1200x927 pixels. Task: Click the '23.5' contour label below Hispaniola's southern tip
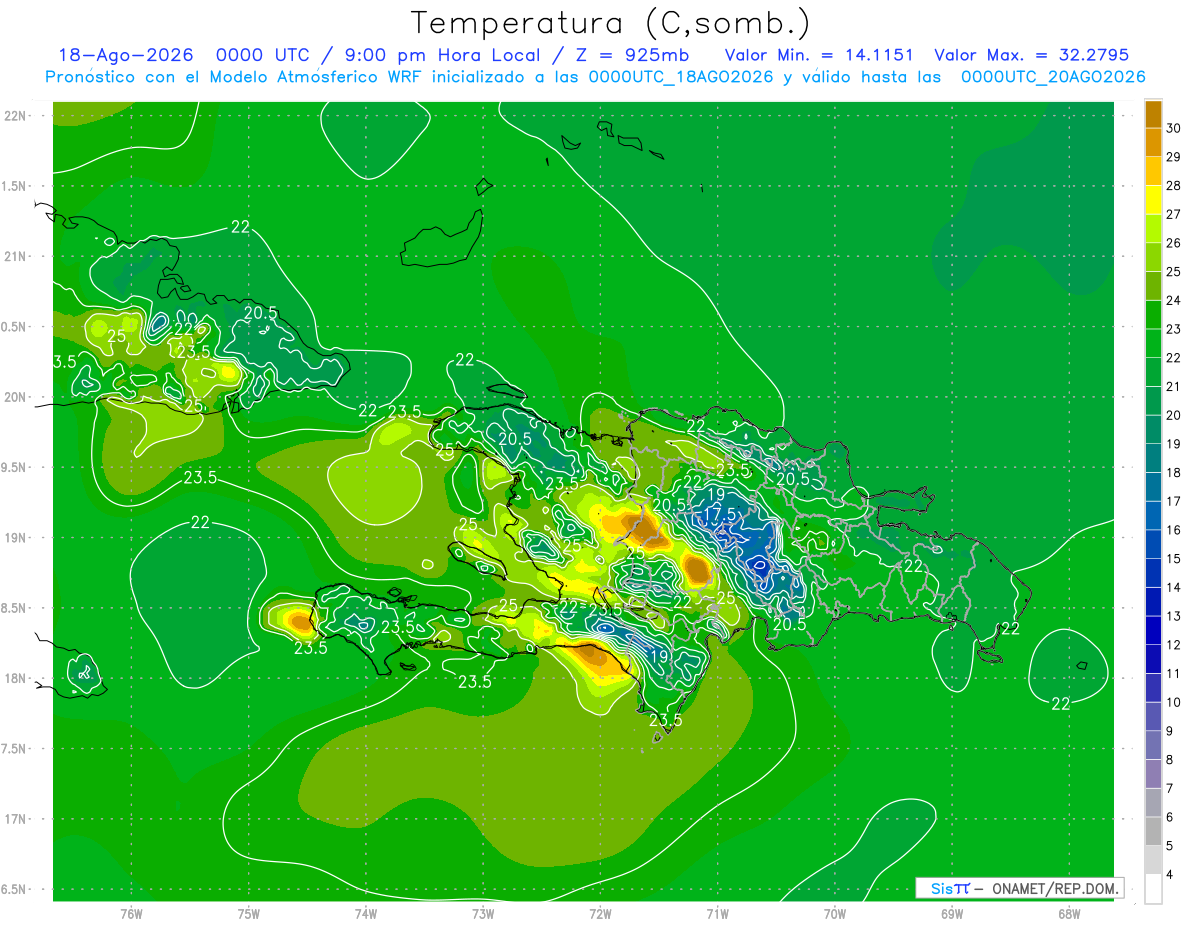coord(666,720)
